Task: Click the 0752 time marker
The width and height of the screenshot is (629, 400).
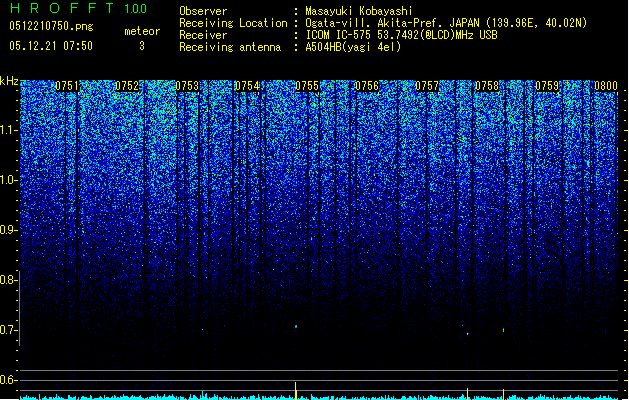Action: coord(127,86)
